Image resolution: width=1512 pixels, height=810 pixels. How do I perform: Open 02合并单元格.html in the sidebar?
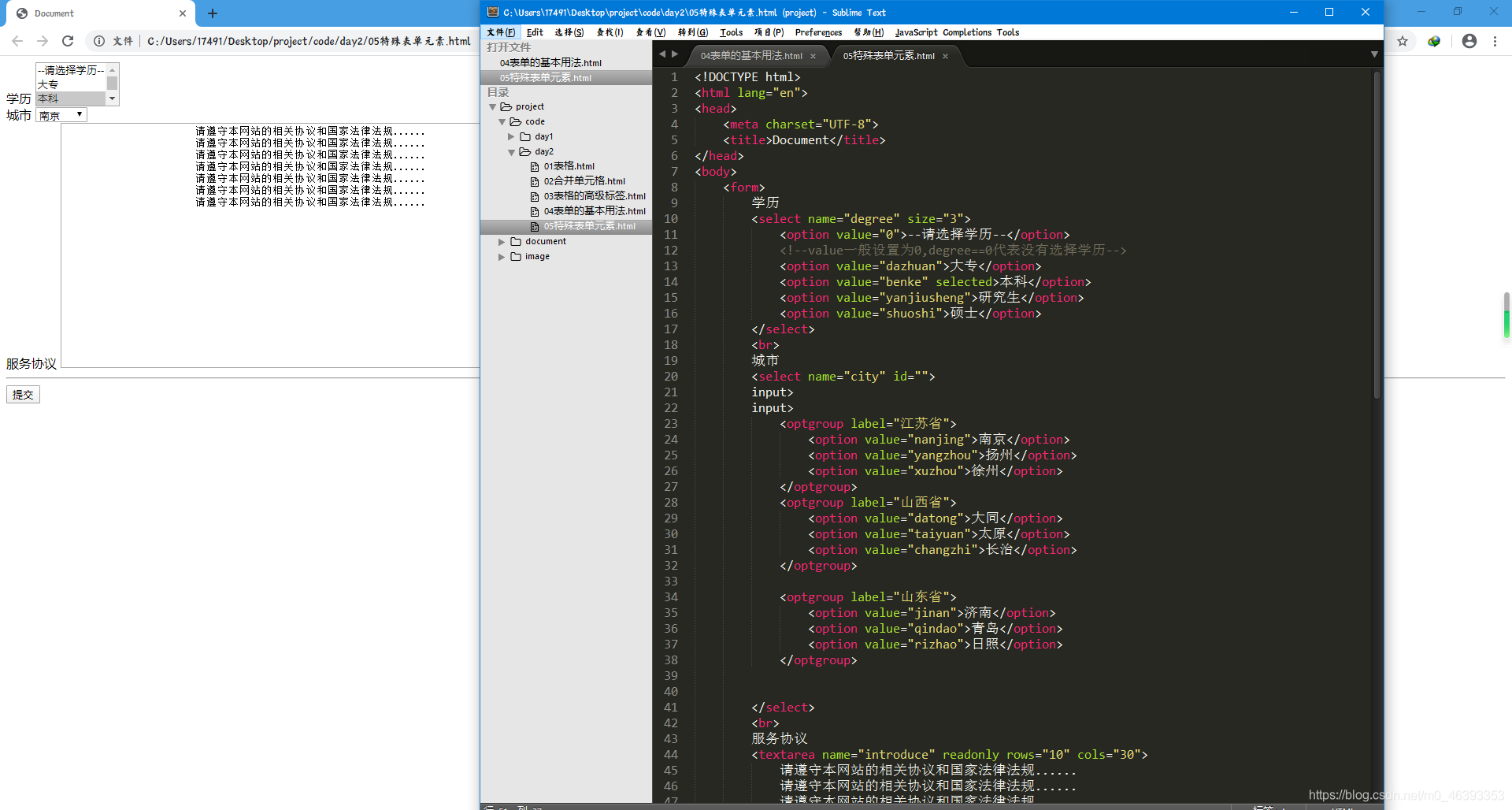tap(584, 181)
